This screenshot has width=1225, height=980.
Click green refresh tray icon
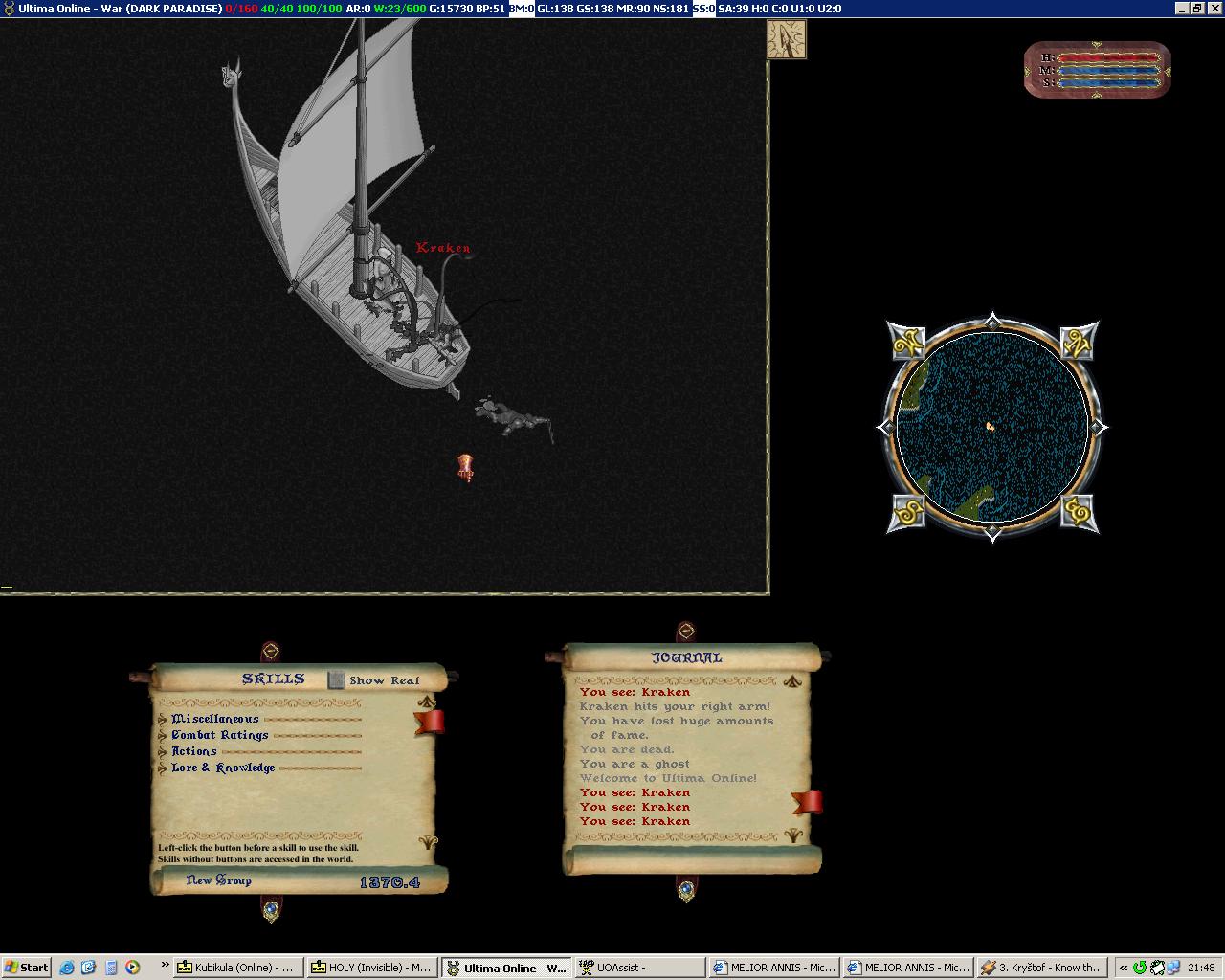[1141, 968]
